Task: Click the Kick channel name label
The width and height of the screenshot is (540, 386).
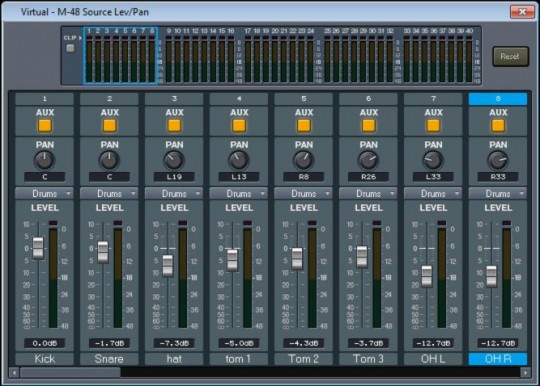Action: tap(44, 359)
